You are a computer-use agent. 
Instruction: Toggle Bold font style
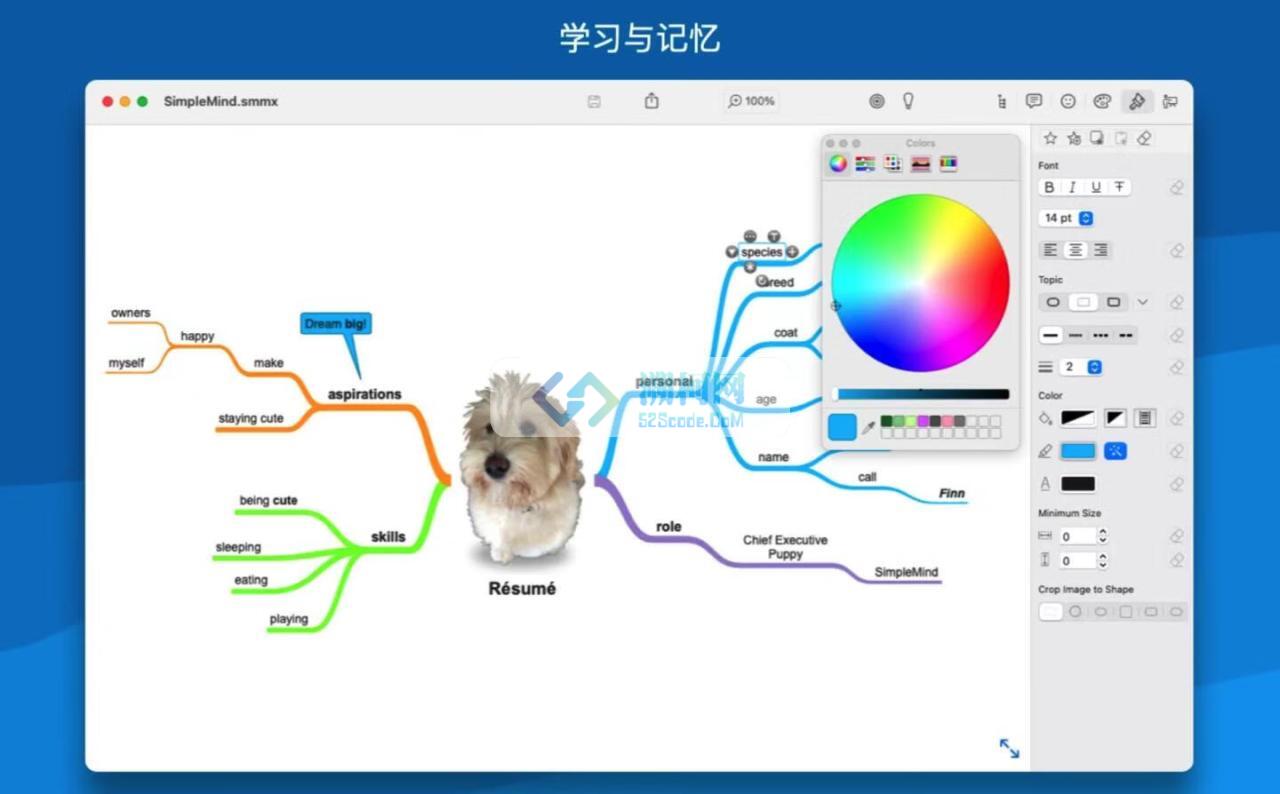(x=1049, y=187)
